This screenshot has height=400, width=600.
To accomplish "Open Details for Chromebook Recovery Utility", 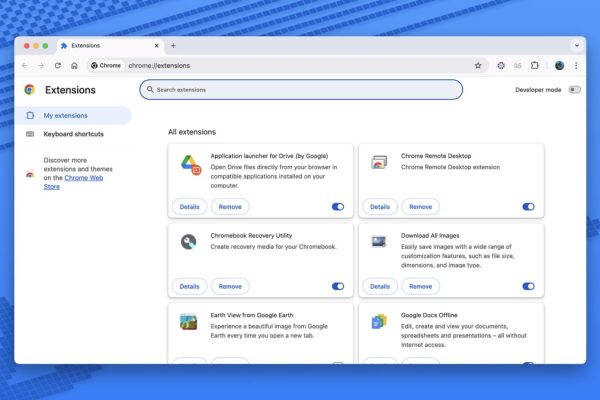I will pos(189,286).
